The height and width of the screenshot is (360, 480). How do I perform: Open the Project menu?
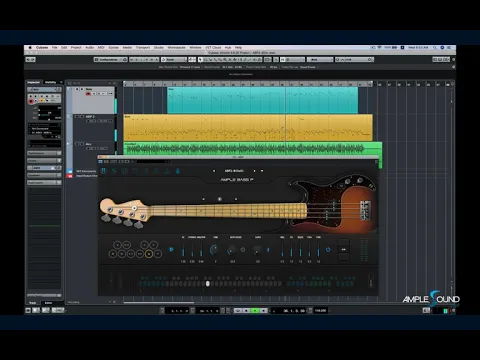coord(76,48)
